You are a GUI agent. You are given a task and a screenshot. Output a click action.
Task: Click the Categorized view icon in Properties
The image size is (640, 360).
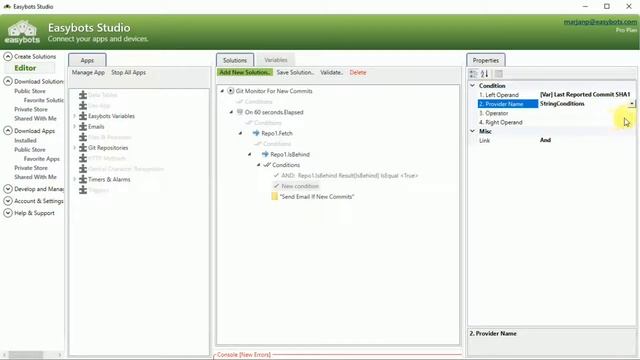(x=473, y=74)
